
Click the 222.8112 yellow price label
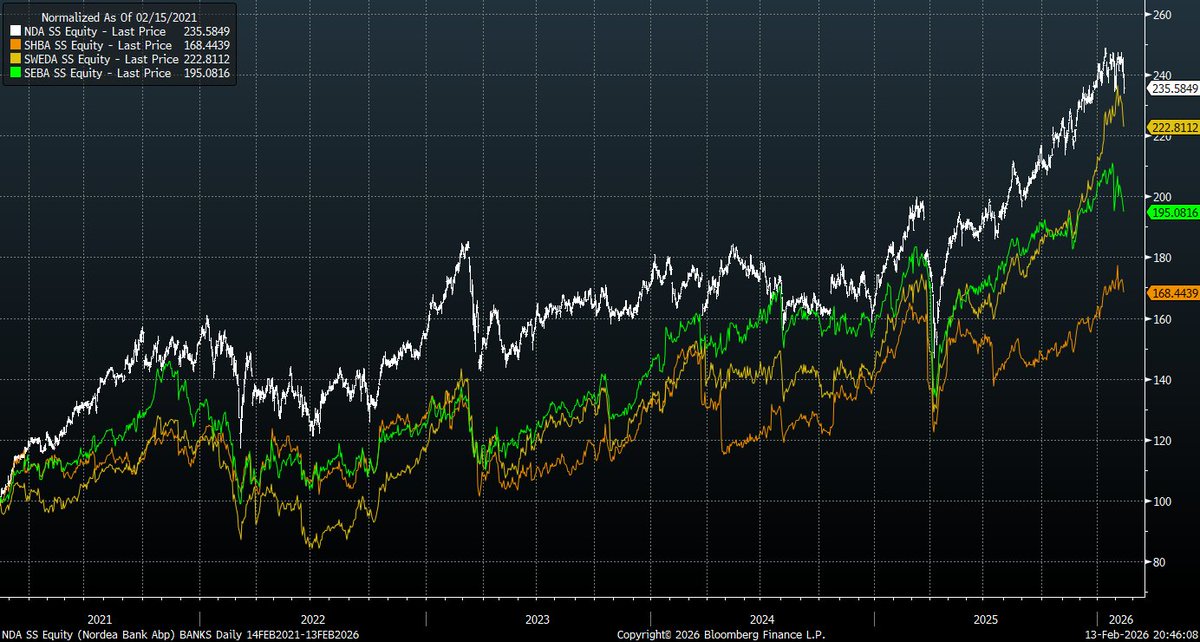[x=1175, y=127]
